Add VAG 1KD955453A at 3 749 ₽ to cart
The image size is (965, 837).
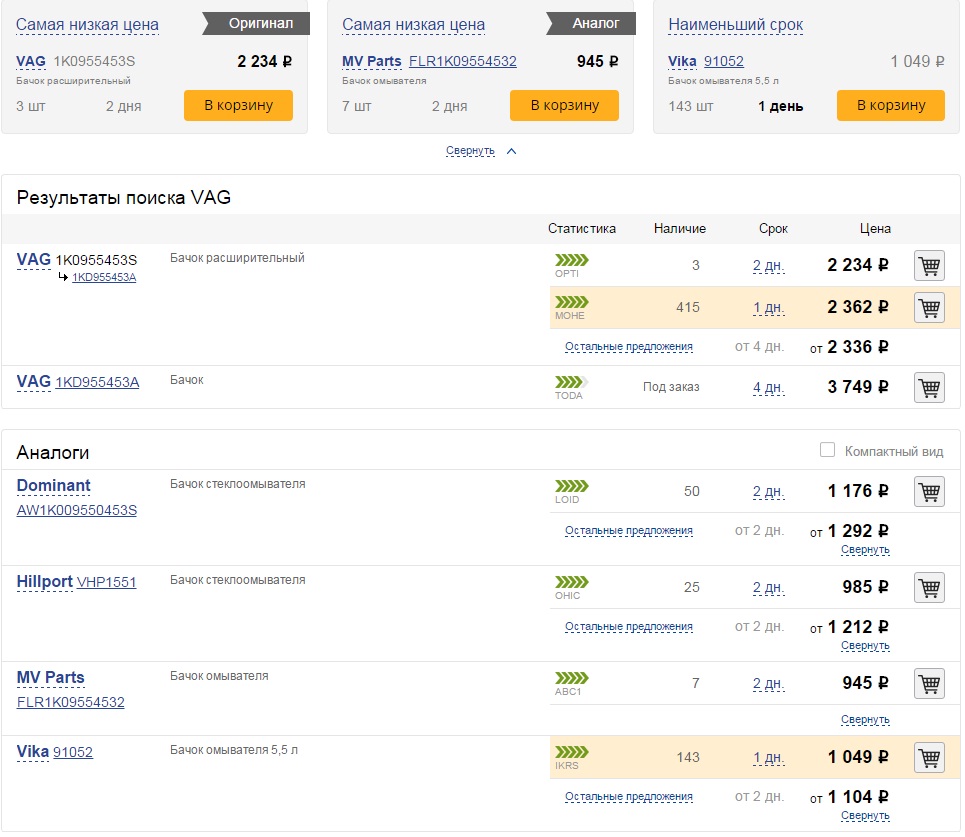point(929,387)
